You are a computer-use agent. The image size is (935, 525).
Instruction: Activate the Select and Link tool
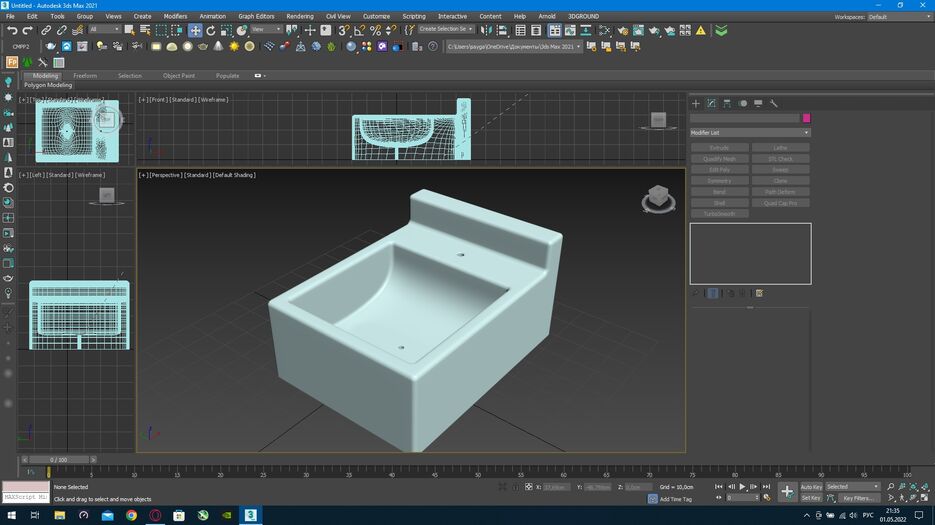(46, 30)
